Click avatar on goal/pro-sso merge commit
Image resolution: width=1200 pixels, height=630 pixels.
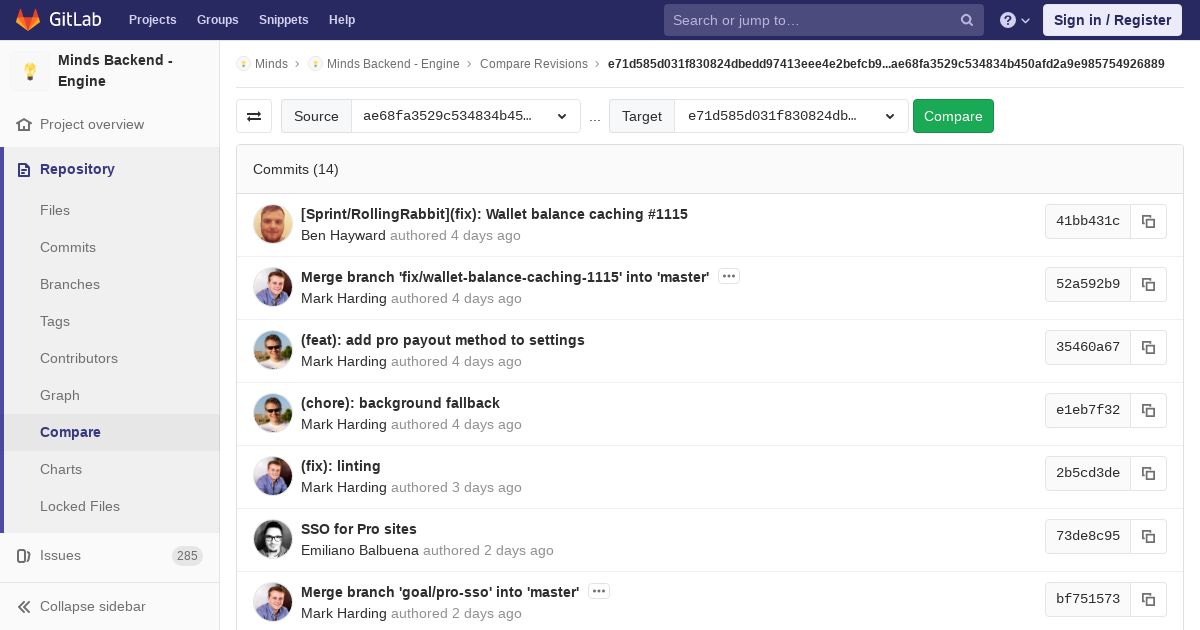(x=273, y=602)
